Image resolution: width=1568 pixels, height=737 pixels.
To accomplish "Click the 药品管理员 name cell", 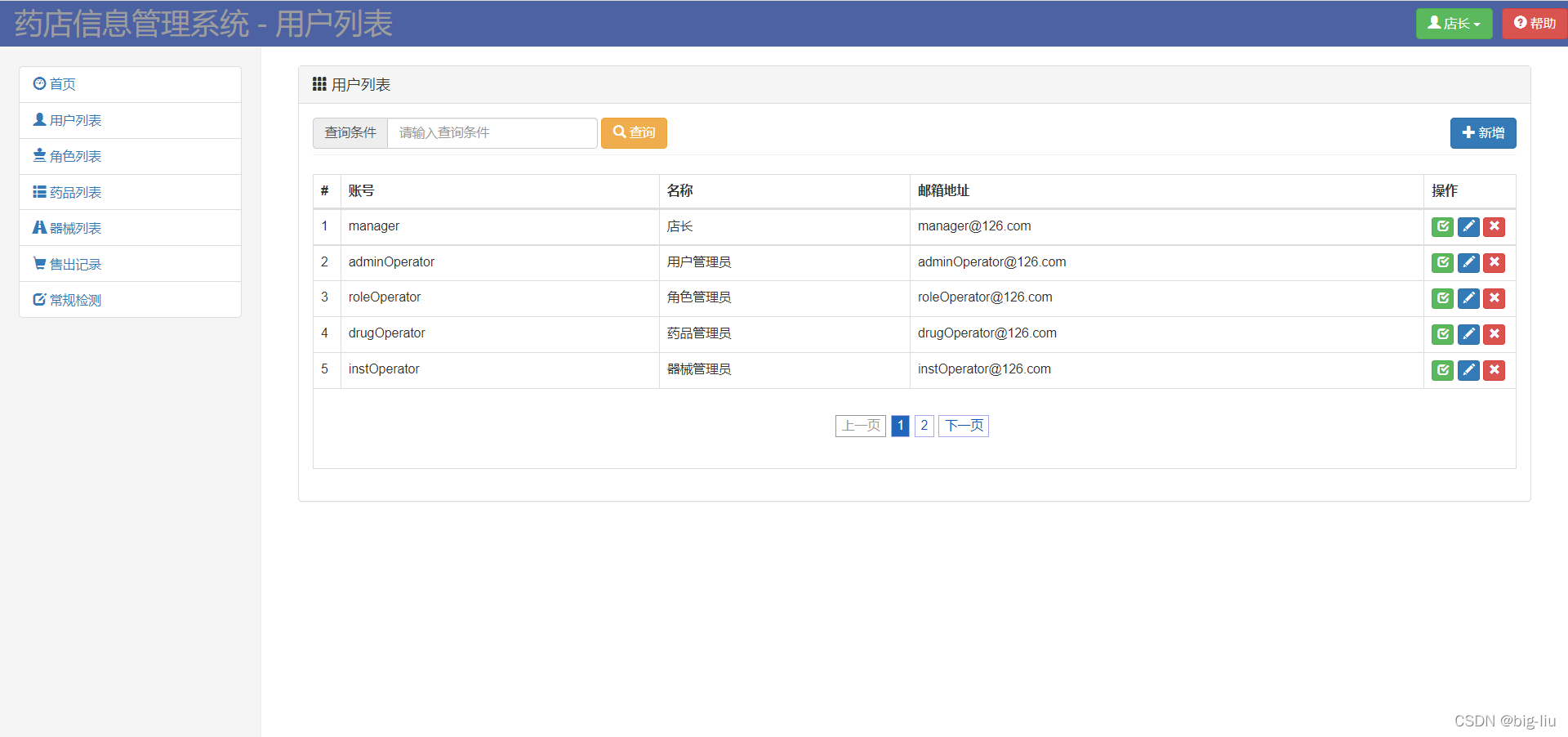I will point(784,333).
